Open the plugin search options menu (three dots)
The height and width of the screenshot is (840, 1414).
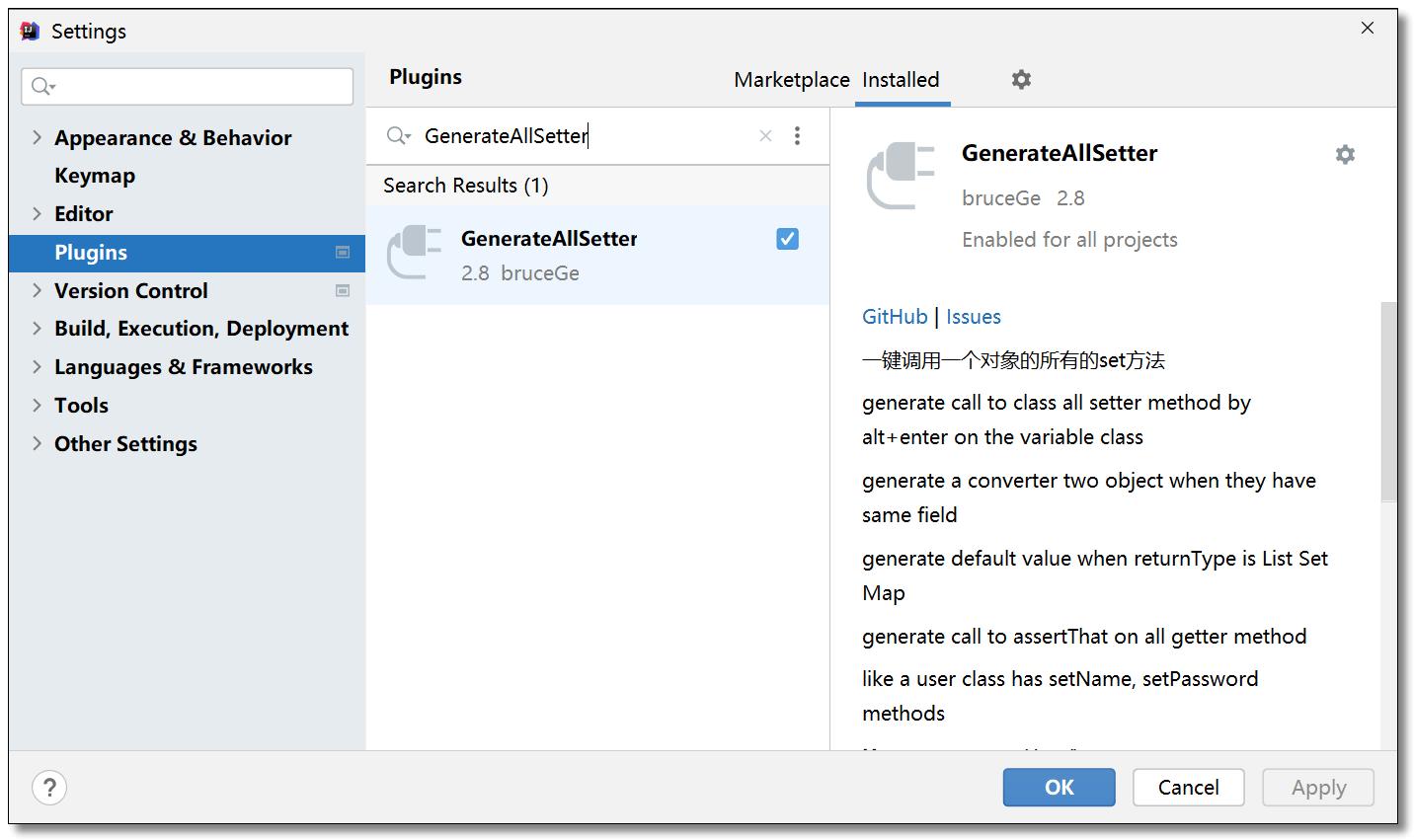[797, 136]
